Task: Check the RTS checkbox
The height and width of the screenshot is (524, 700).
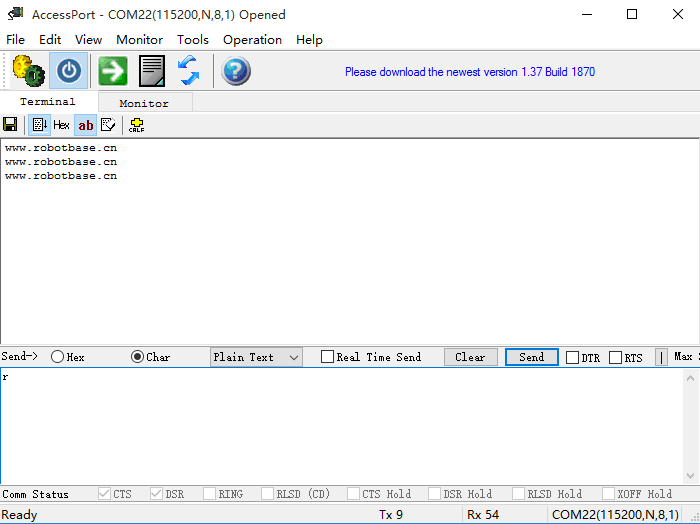Action: coord(615,358)
